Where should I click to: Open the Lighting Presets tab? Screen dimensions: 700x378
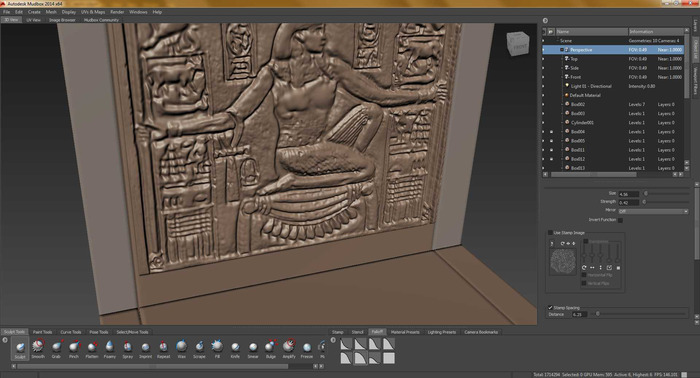coord(442,332)
